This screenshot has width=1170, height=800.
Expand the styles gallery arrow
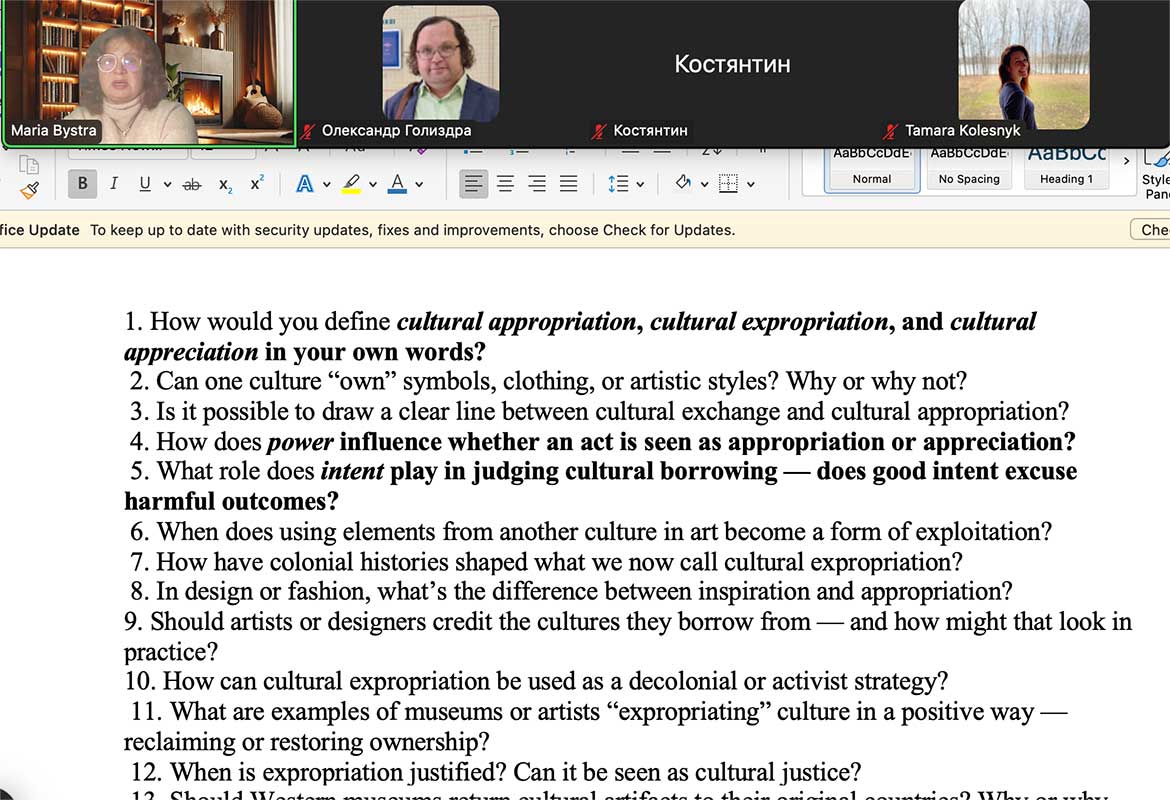(1126, 161)
